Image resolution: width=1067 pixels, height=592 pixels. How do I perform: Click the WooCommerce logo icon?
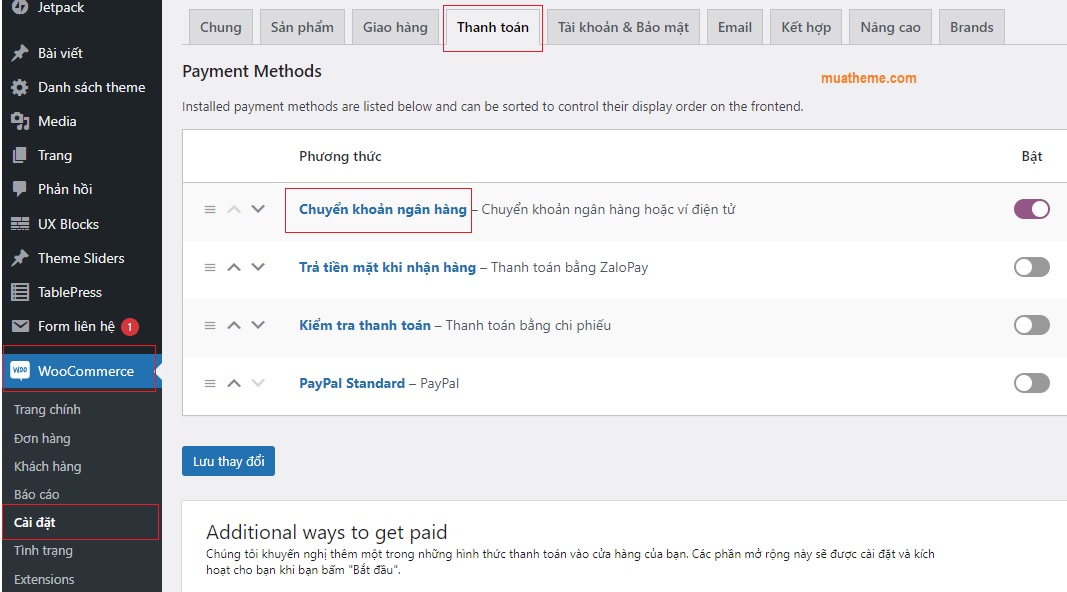[20, 371]
